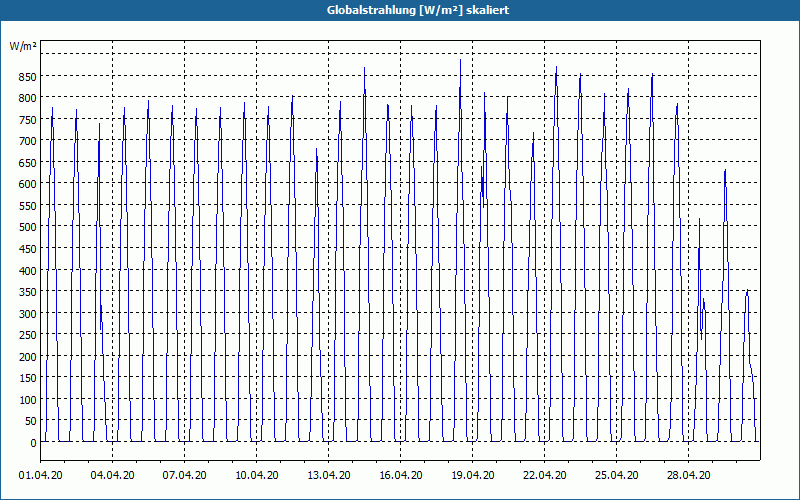Screen dimensions: 800x500
Task: Click the 10.04.20 date label
Action: click(x=257, y=475)
